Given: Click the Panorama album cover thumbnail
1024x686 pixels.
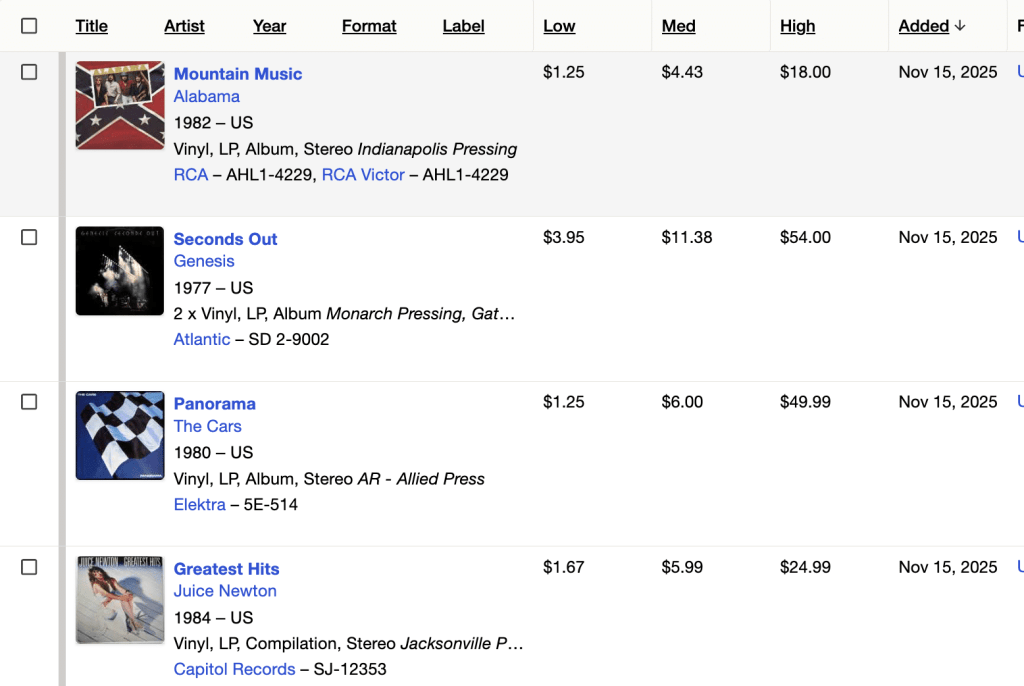Looking at the screenshot, I should pyautogui.click(x=119, y=435).
